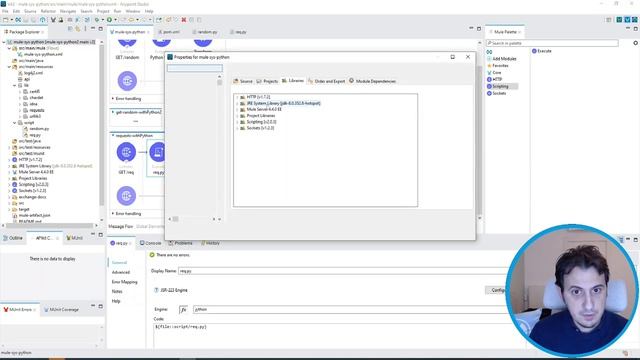Image resolution: width=640 pixels, height=360 pixels.
Task: Open the Help menu
Action: (149, 11)
